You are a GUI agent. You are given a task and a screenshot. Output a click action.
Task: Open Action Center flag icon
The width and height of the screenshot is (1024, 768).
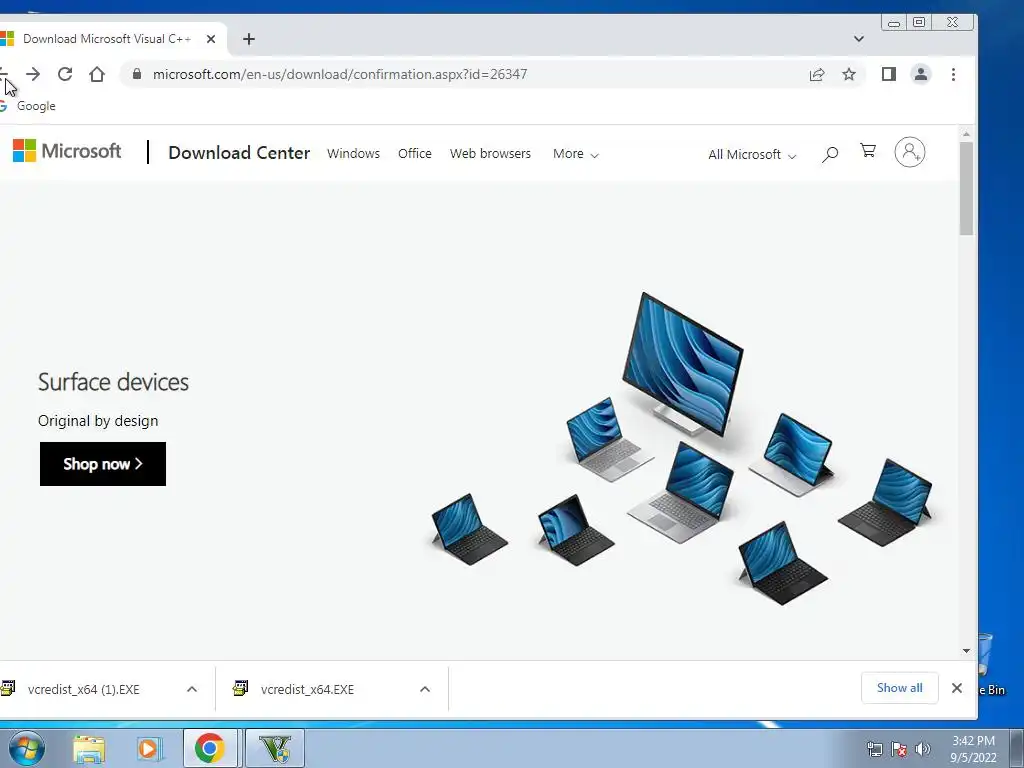899,749
